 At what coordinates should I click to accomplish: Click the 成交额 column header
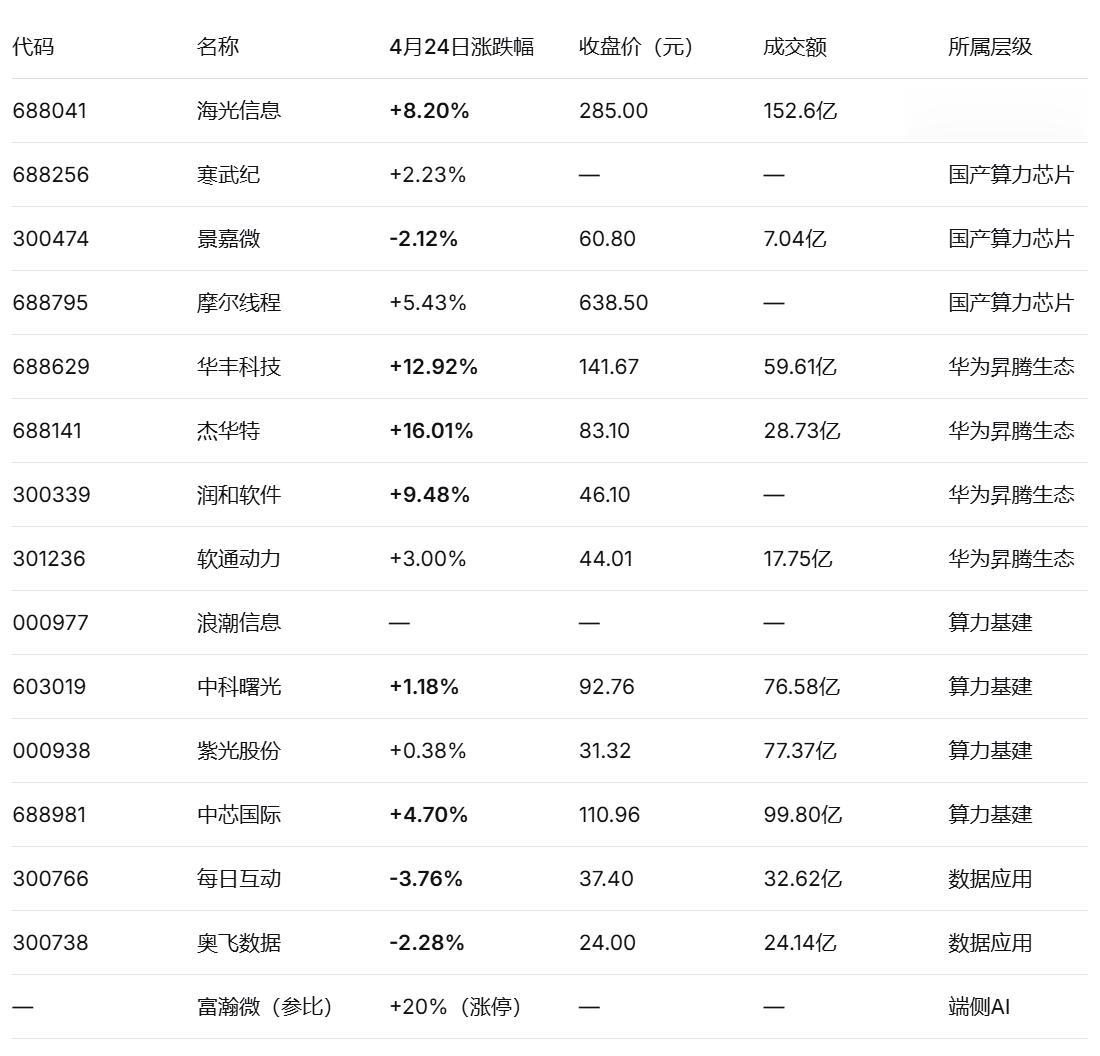coord(795,47)
